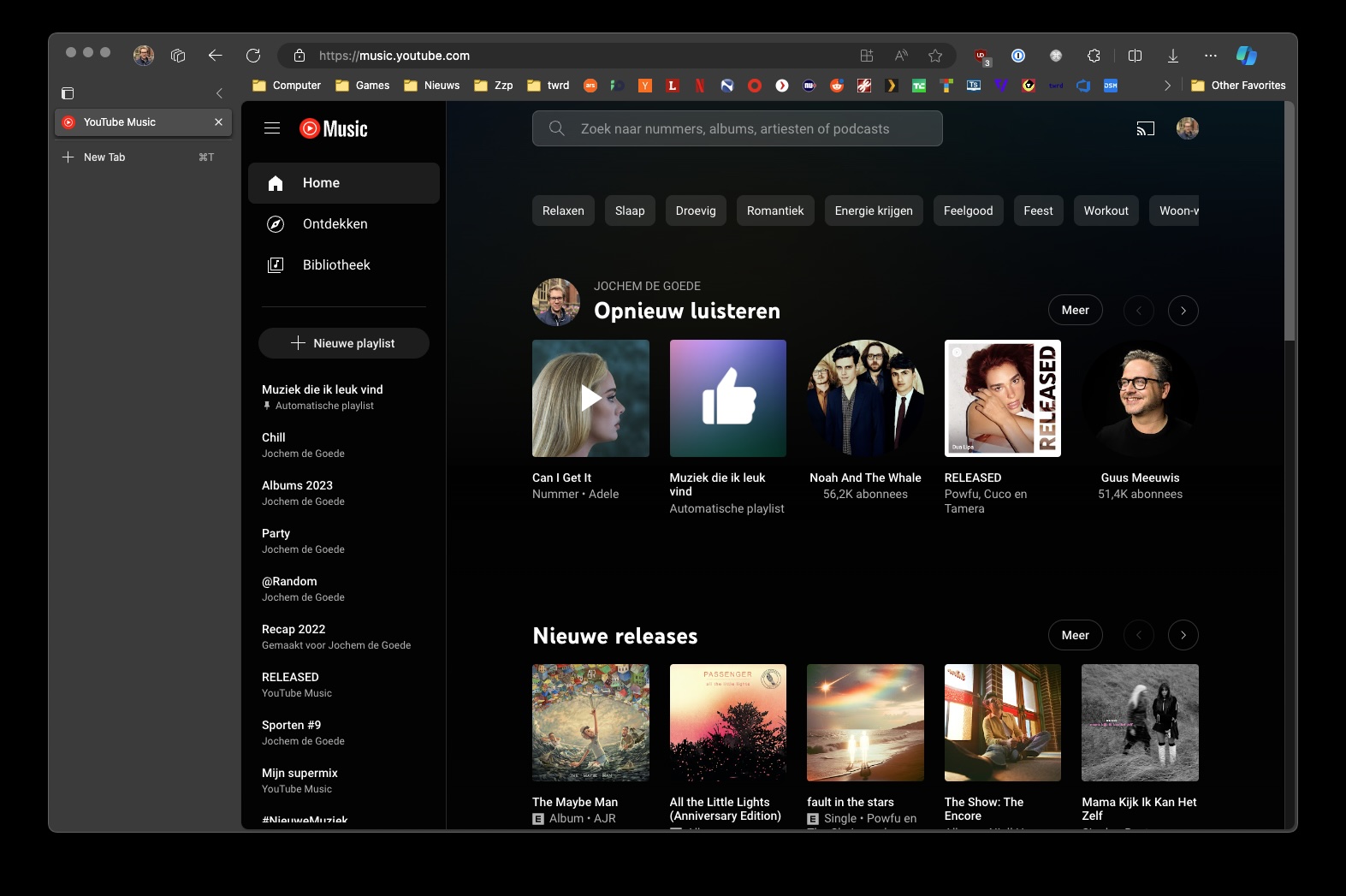Viewport: 1346px width, 896px height.
Task: Select the Droevig mood chip
Action: [696, 211]
